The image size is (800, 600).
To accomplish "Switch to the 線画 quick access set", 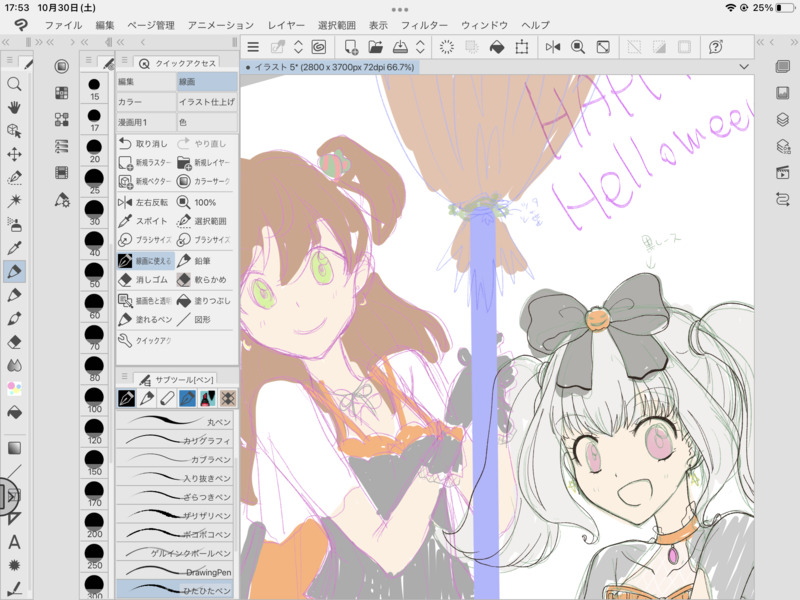I will tap(207, 82).
